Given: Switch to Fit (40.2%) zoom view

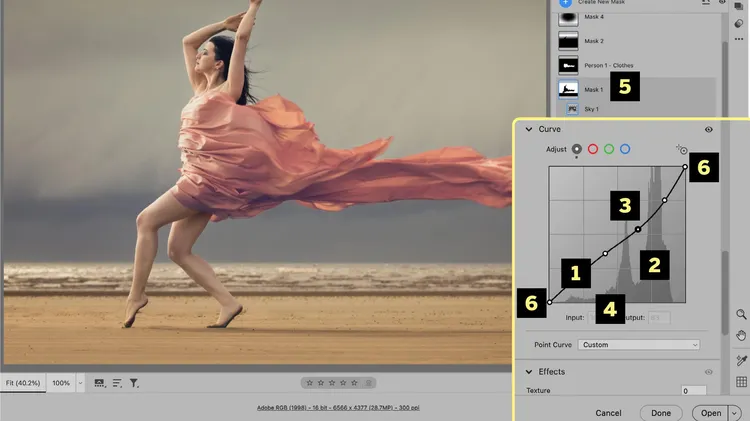Looking at the screenshot, I should (23, 383).
